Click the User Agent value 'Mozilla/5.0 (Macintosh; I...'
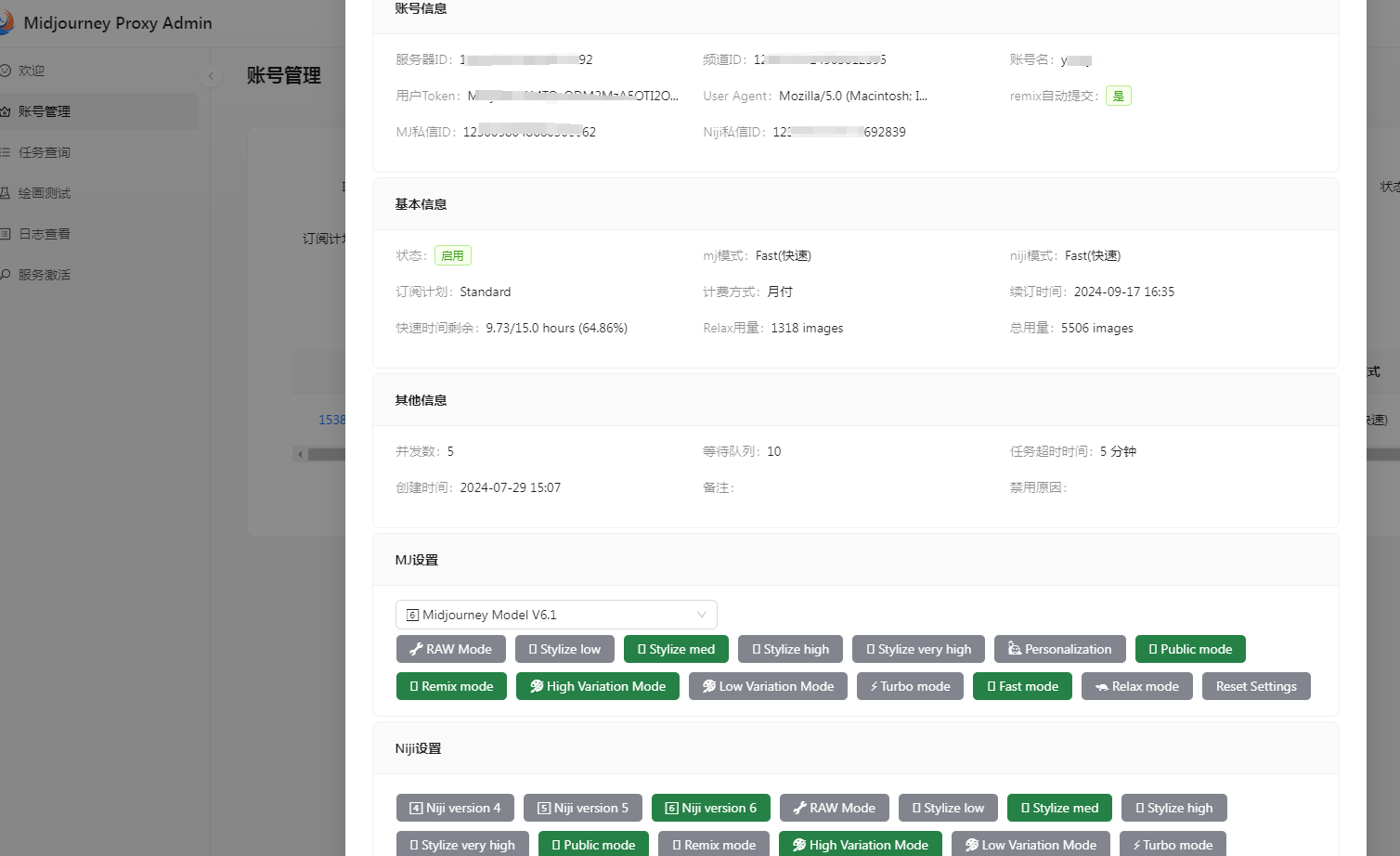The height and width of the screenshot is (856, 1400). (x=853, y=96)
